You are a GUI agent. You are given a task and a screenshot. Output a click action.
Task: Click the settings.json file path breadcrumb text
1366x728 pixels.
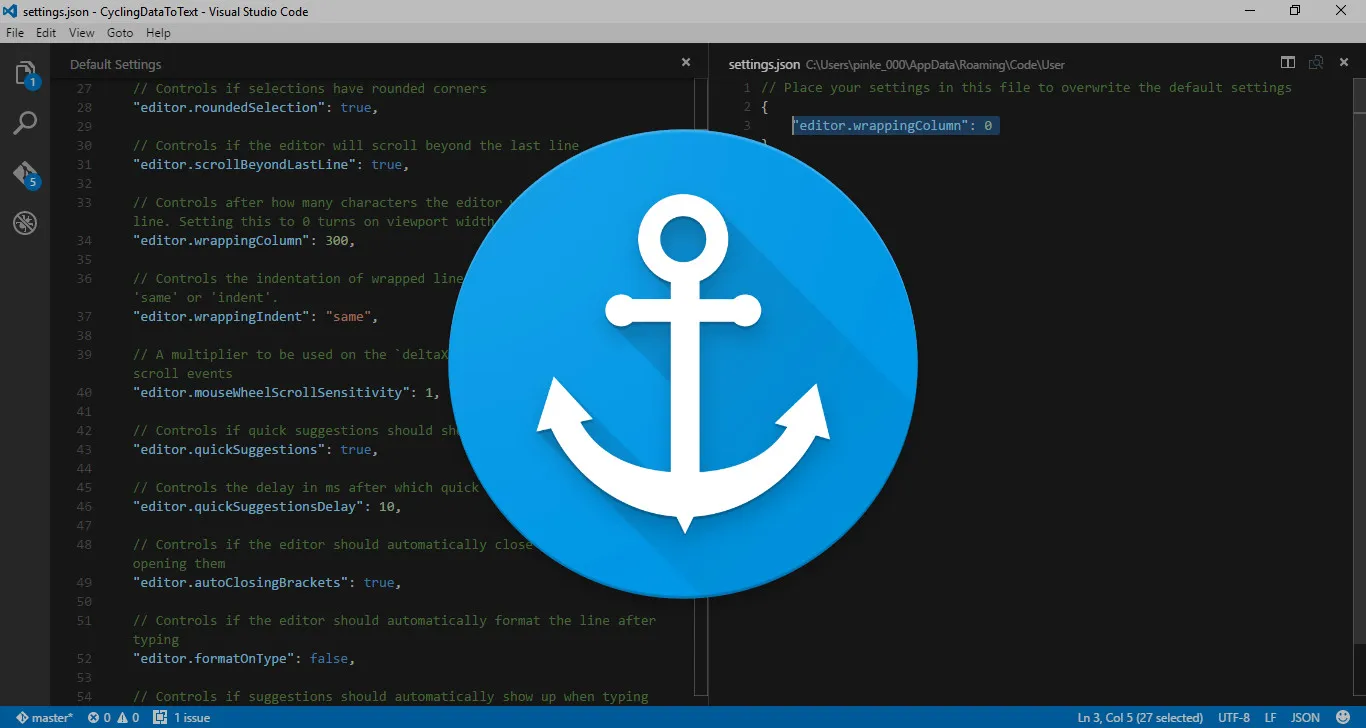coord(935,64)
